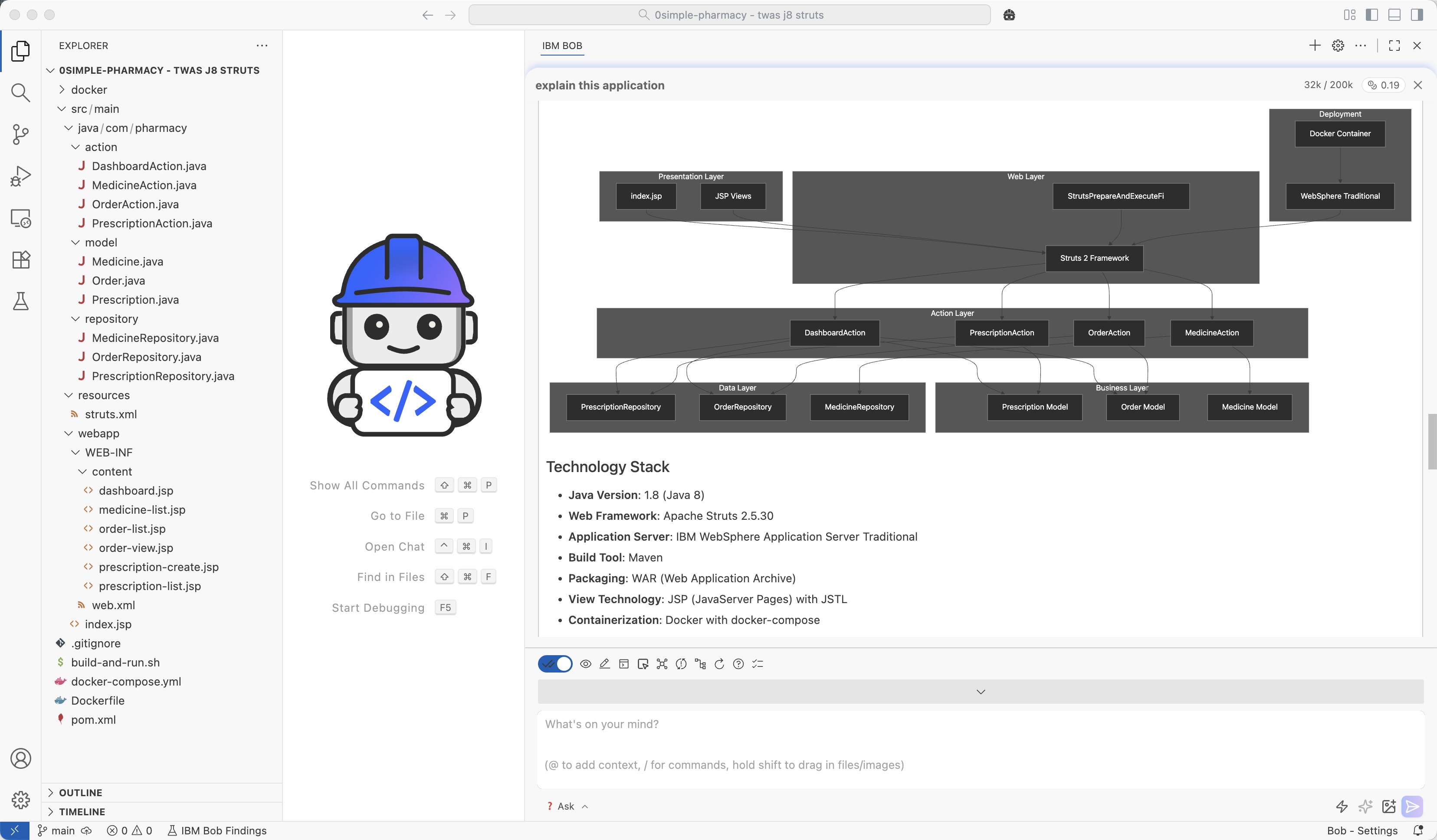The image size is (1437, 840).
Task: Click the Testing flask icon in the activity bar
Action: pos(20,301)
